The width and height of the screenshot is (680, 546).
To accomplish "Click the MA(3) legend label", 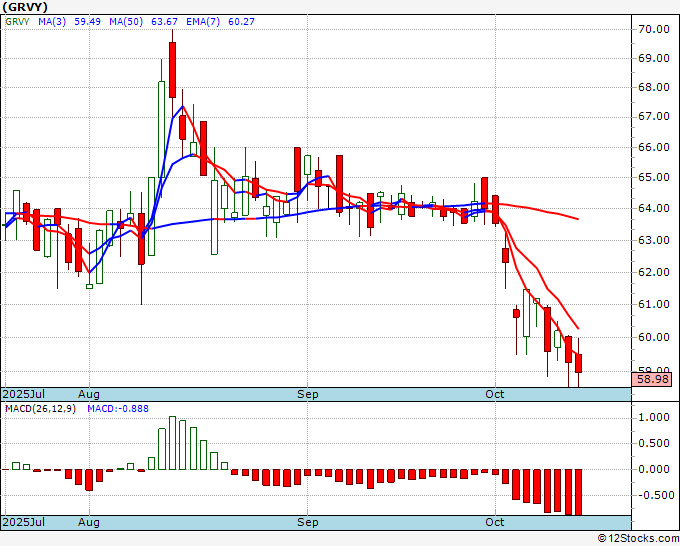I will tap(52, 22).
